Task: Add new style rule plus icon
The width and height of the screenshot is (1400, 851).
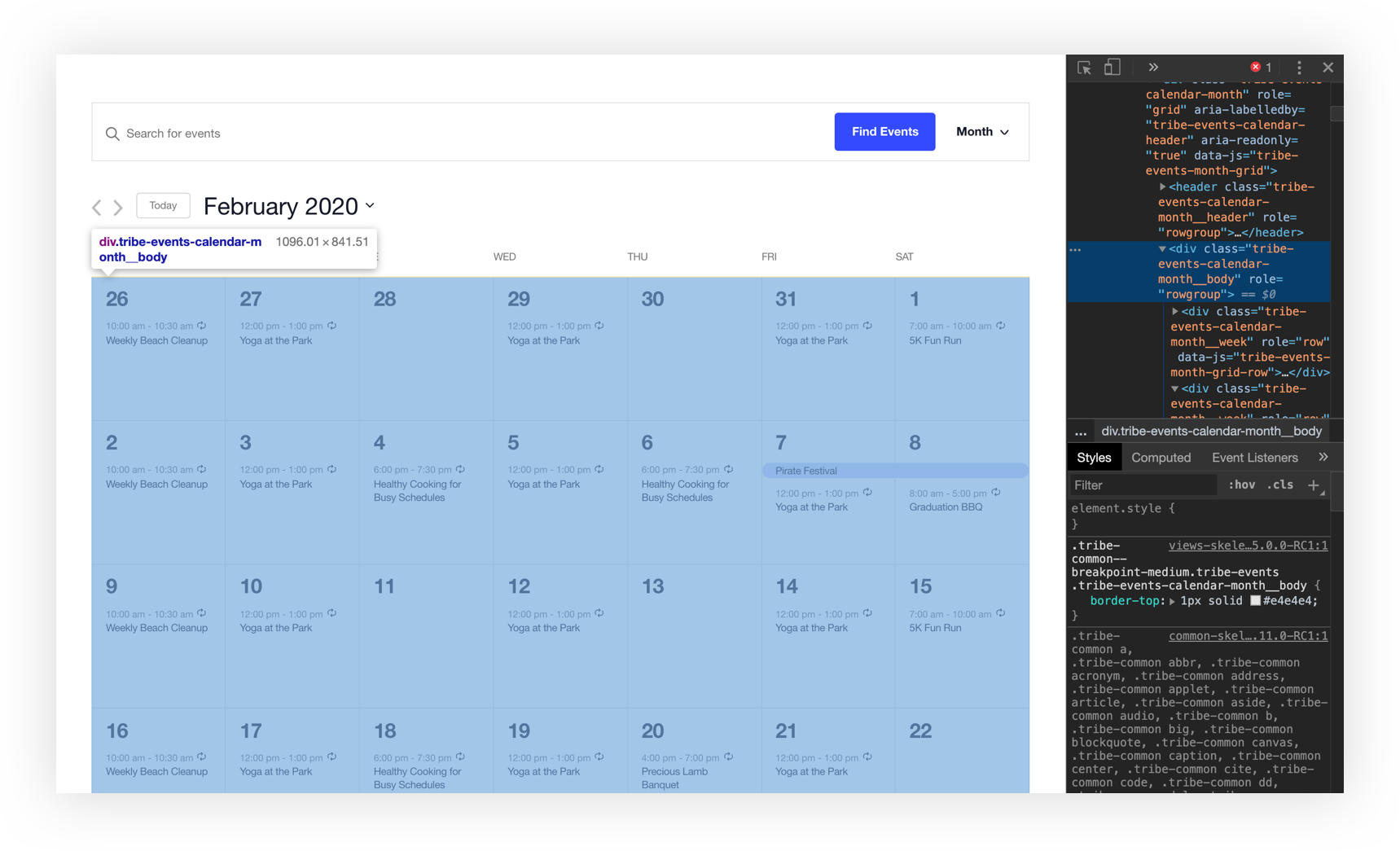Action: point(1314,485)
